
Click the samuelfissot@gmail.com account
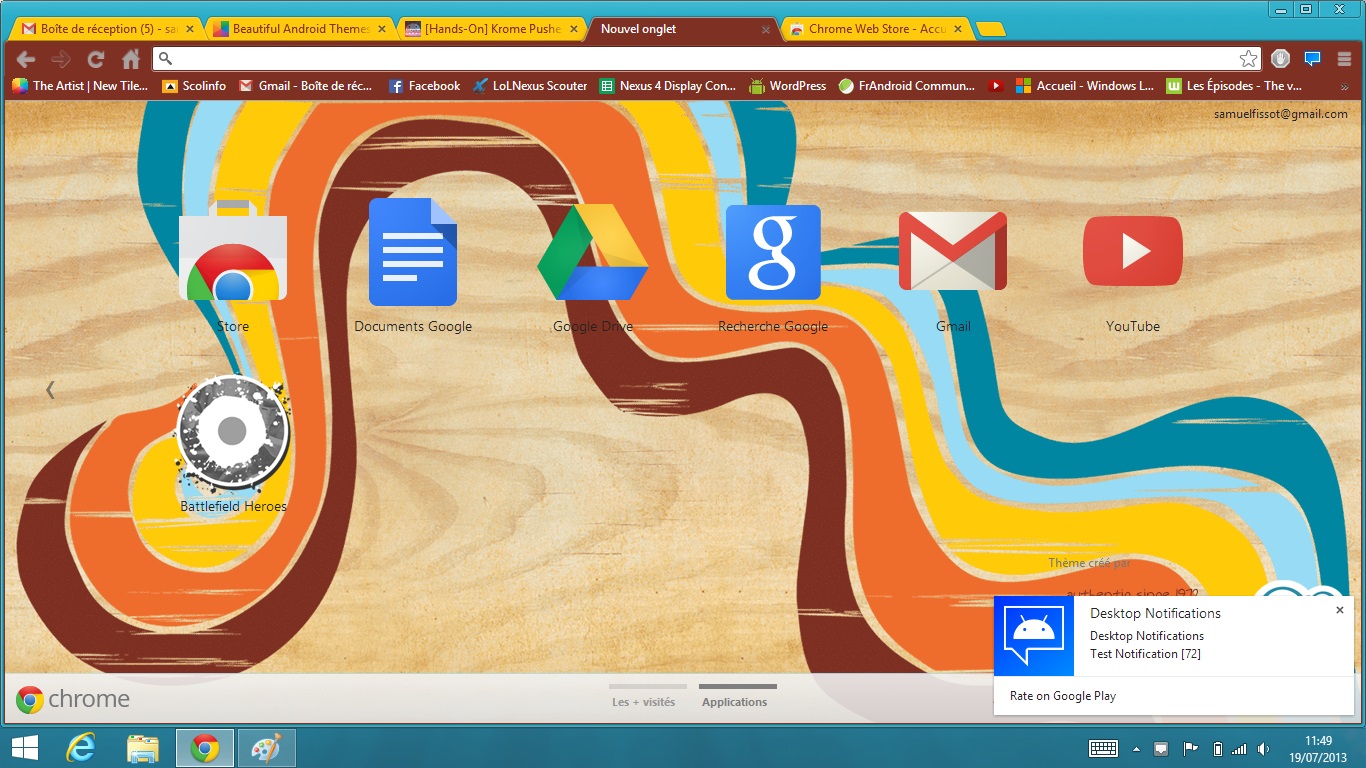point(1280,114)
